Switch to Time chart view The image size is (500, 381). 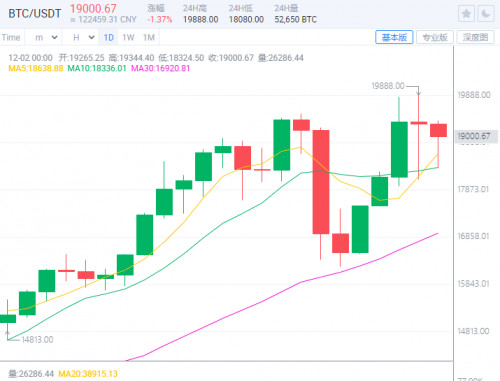coord(11,38)
